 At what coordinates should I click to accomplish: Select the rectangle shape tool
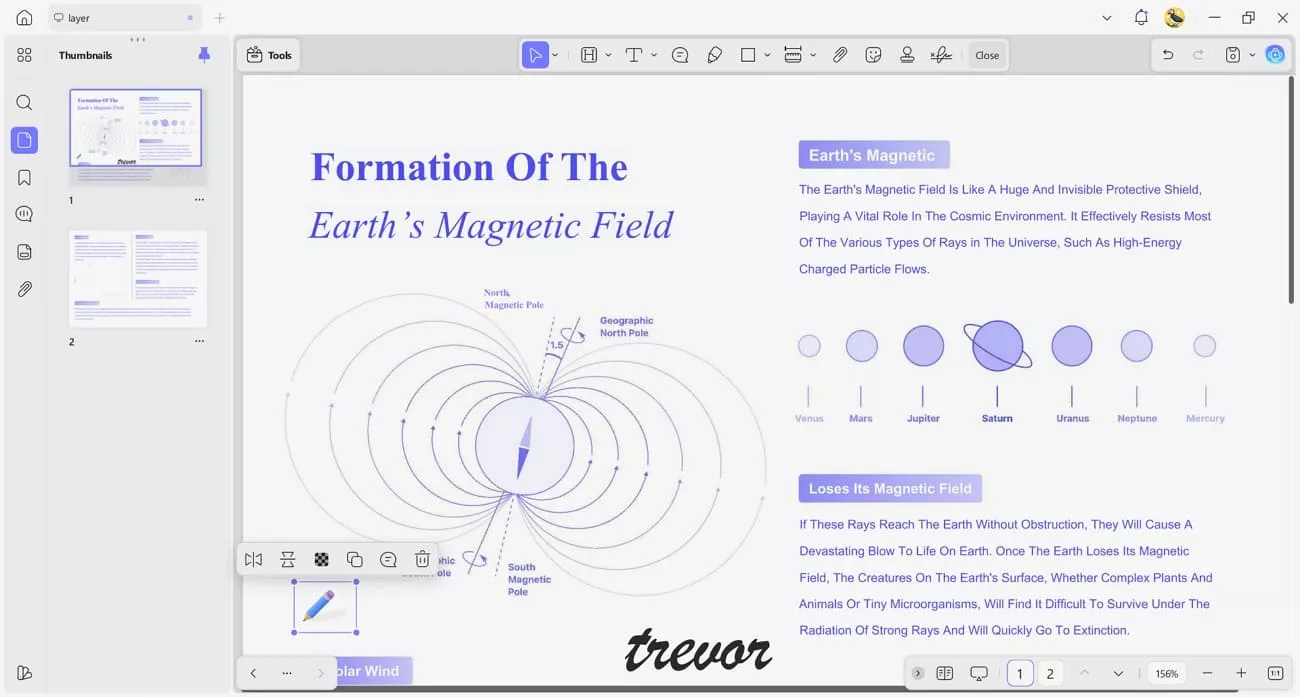[748, 55]
